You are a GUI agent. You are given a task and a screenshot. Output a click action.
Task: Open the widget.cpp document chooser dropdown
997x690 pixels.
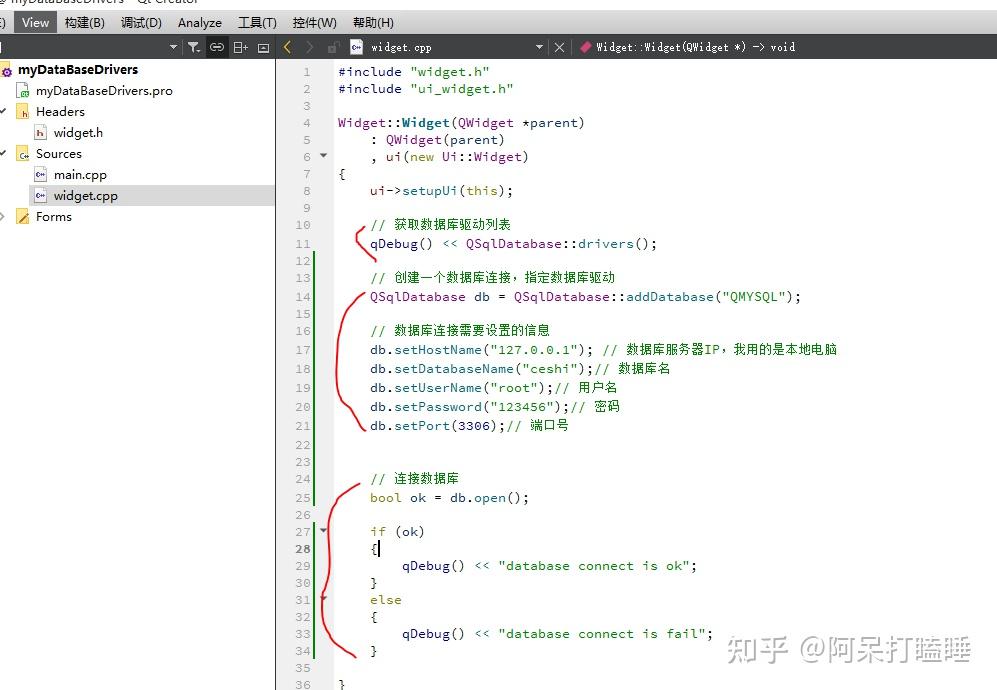click(538, 46)
